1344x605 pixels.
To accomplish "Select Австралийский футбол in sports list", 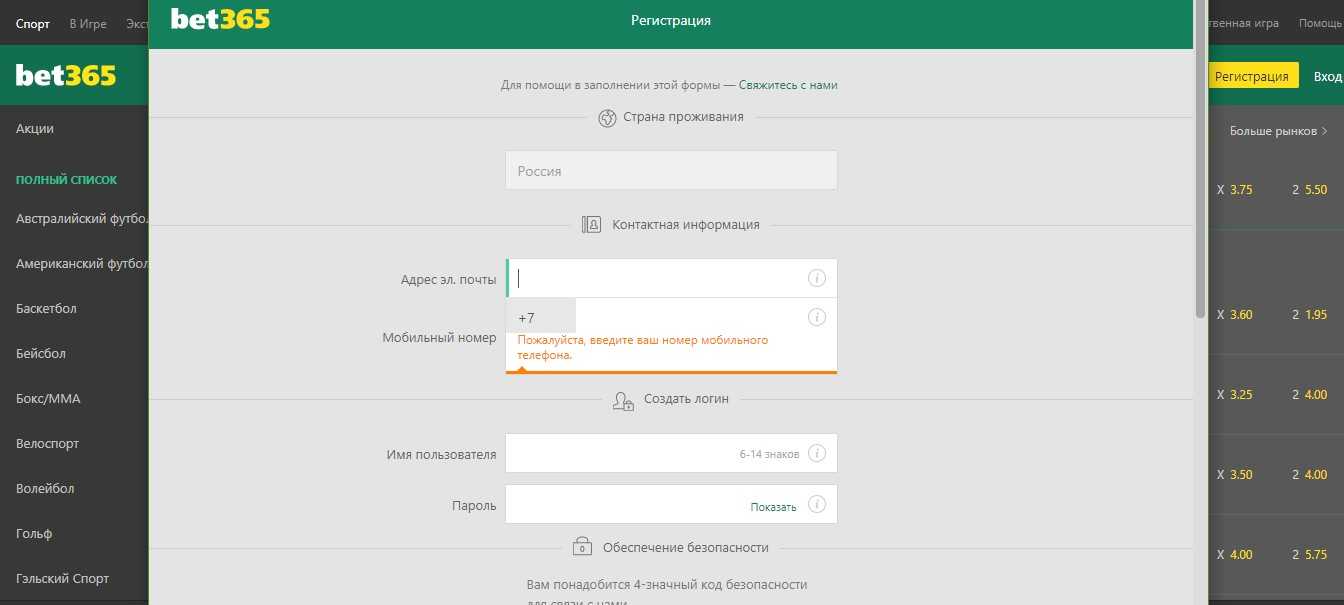I will 82,218.
